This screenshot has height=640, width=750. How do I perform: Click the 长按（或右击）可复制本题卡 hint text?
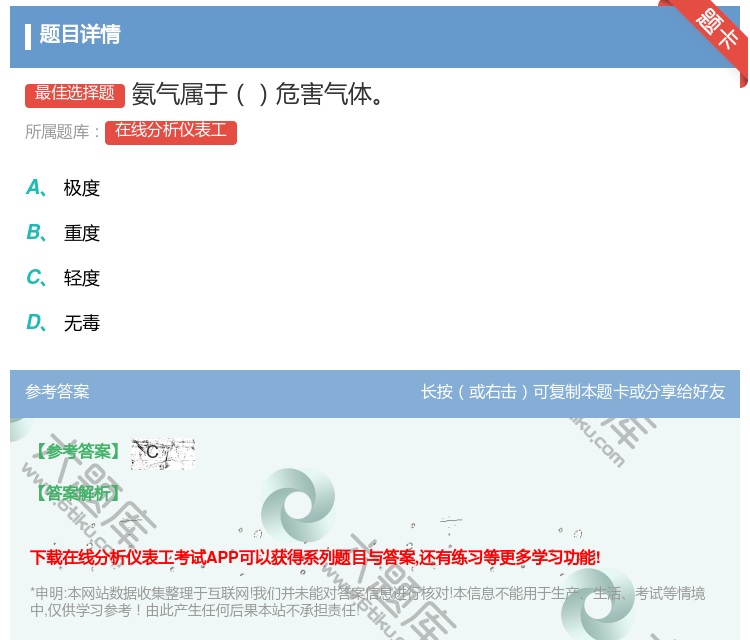(573, 392)
